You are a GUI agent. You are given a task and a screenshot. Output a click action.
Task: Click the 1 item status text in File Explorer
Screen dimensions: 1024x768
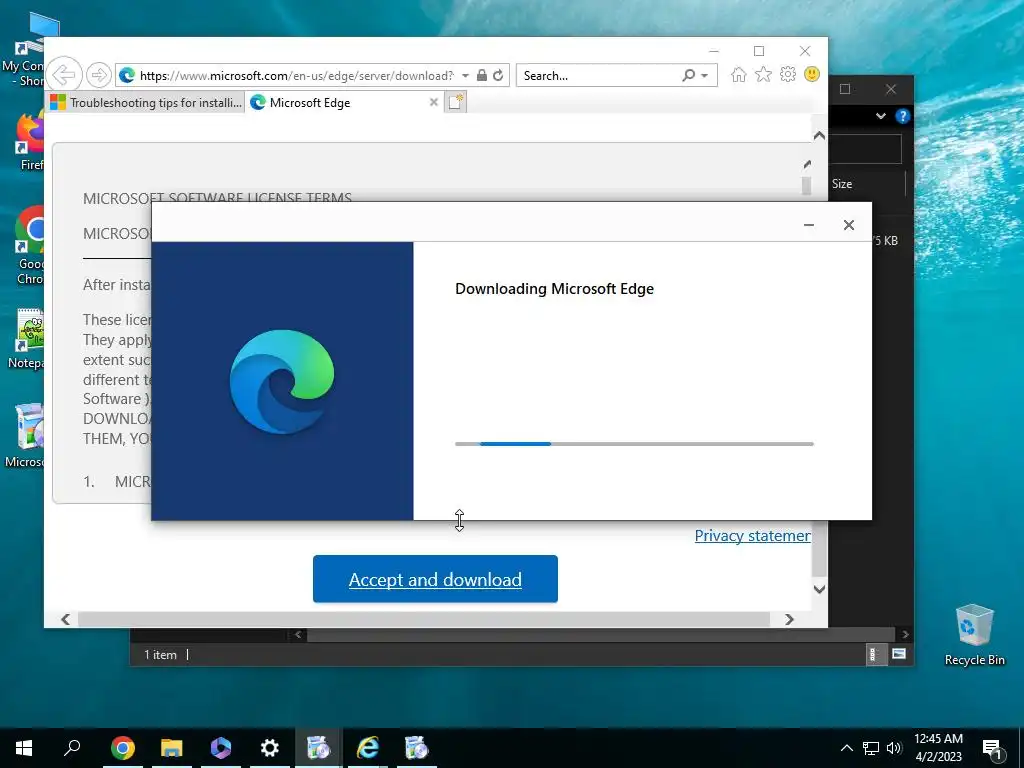pos(160,654)
